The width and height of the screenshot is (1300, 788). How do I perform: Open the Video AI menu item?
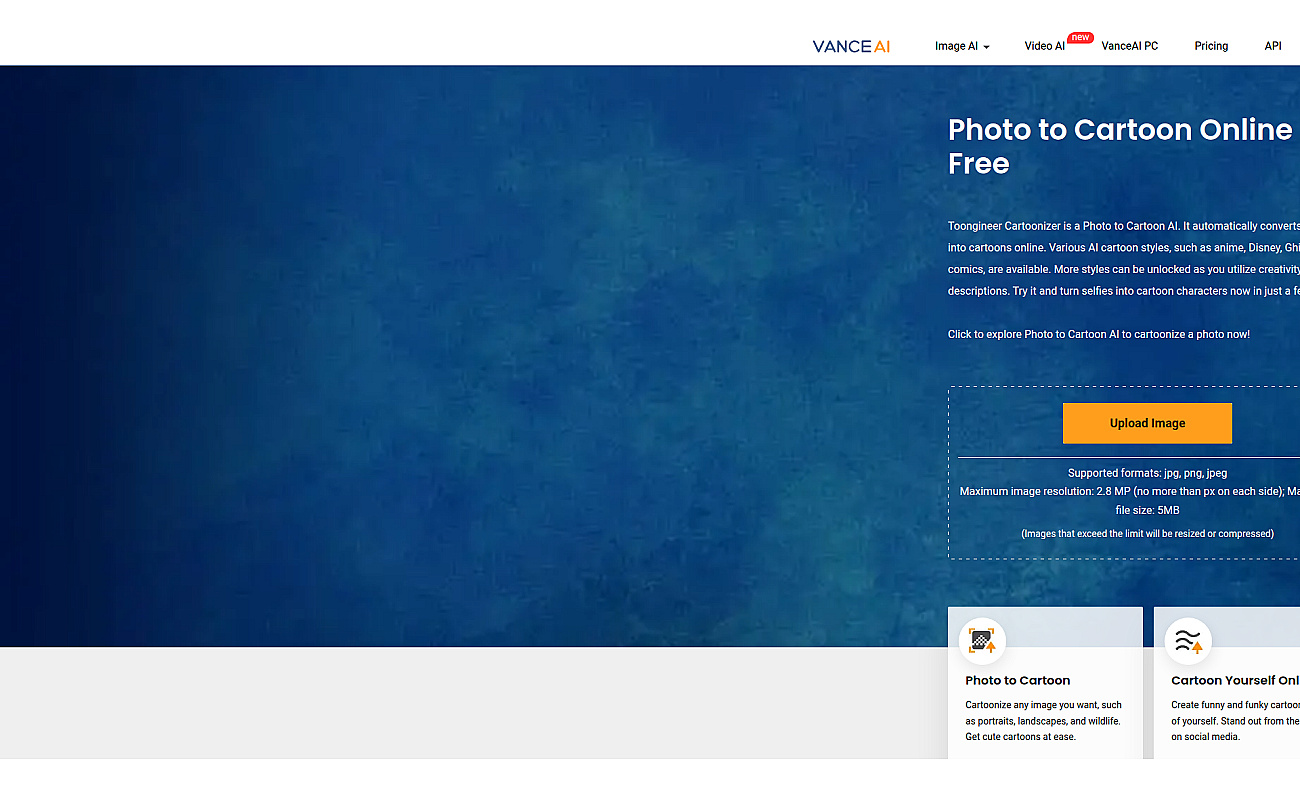coord(1044,46)
